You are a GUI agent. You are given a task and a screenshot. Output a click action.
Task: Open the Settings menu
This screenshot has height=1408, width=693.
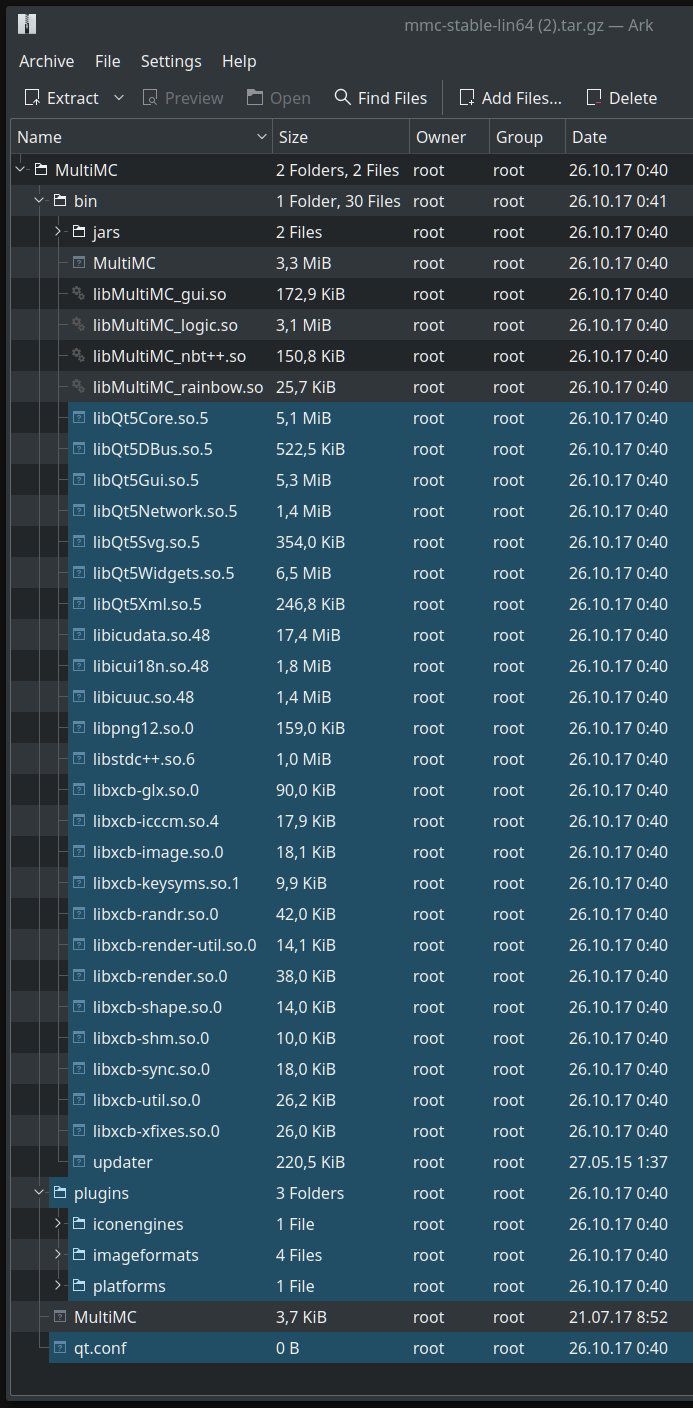click(171, 61)
